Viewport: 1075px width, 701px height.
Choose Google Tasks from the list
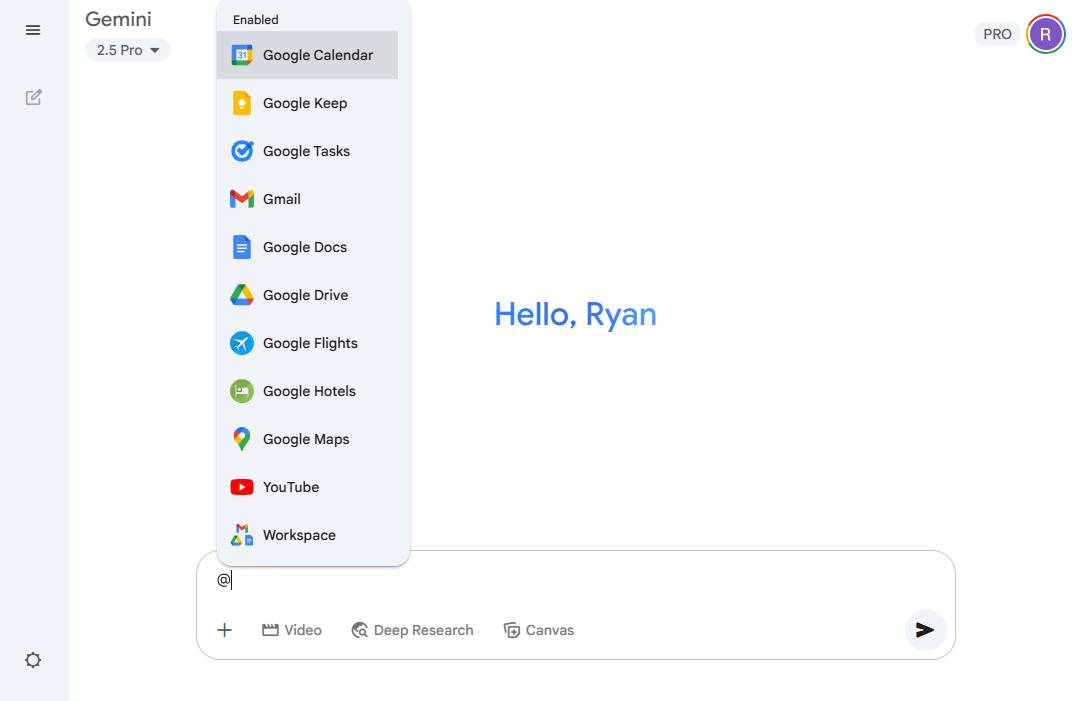click(306, 151)
